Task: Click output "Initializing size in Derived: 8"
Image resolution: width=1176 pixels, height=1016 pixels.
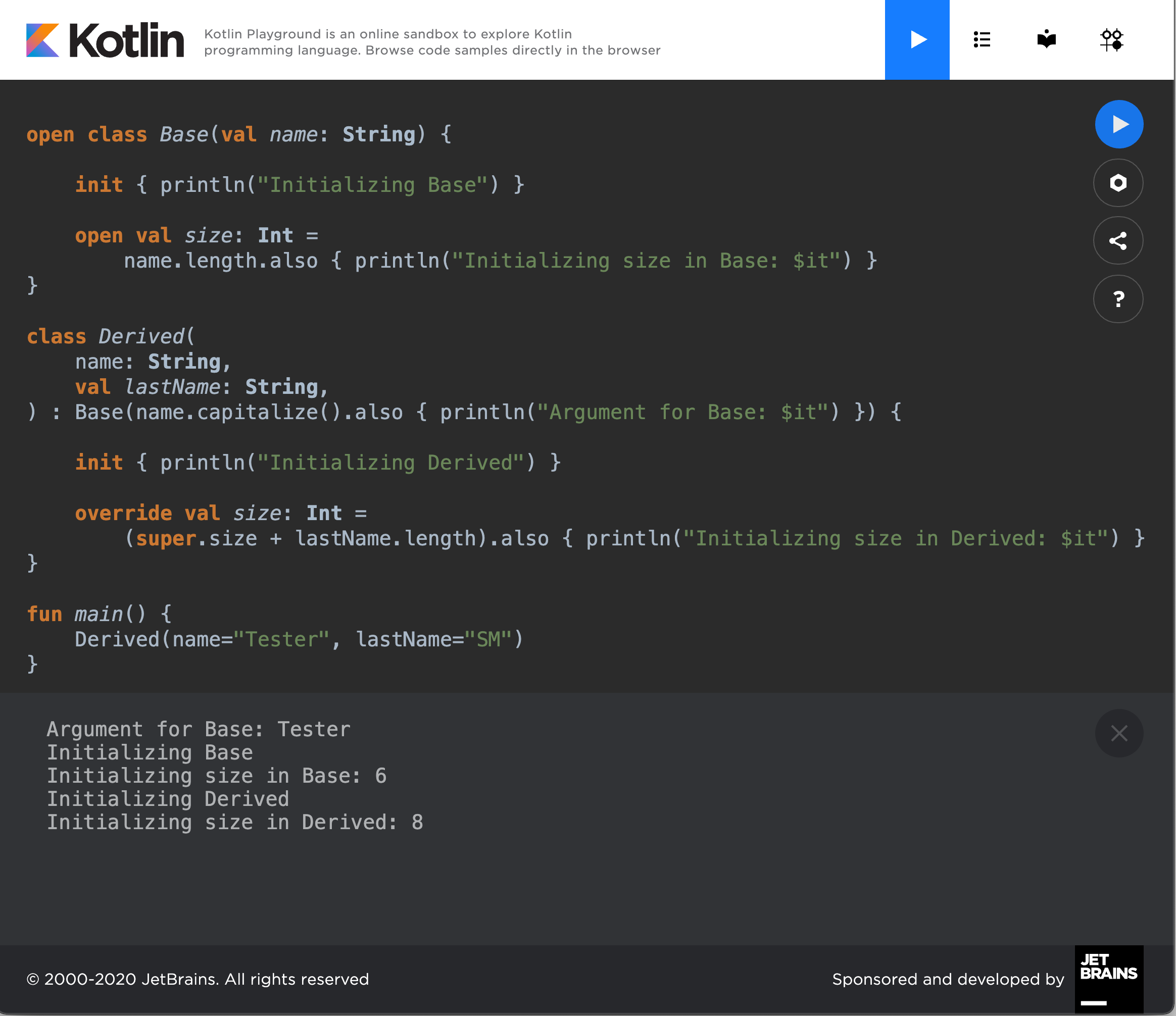Action: point(235,822)
